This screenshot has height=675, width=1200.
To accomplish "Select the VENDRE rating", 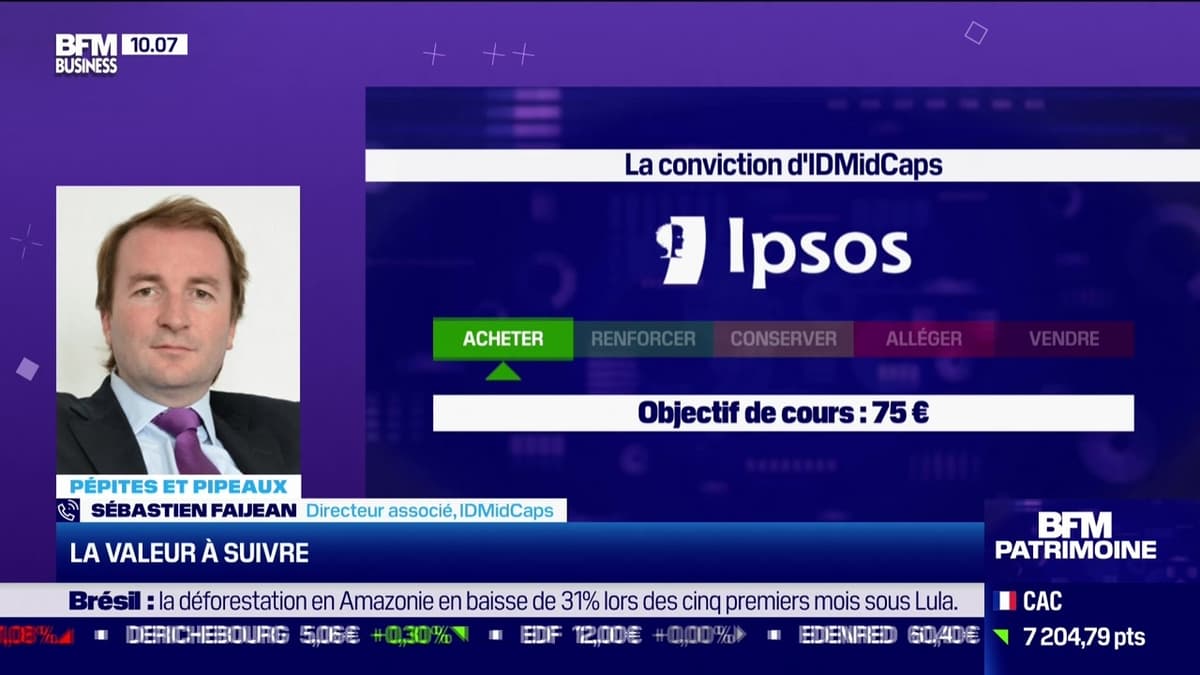I will [1064, 339].
